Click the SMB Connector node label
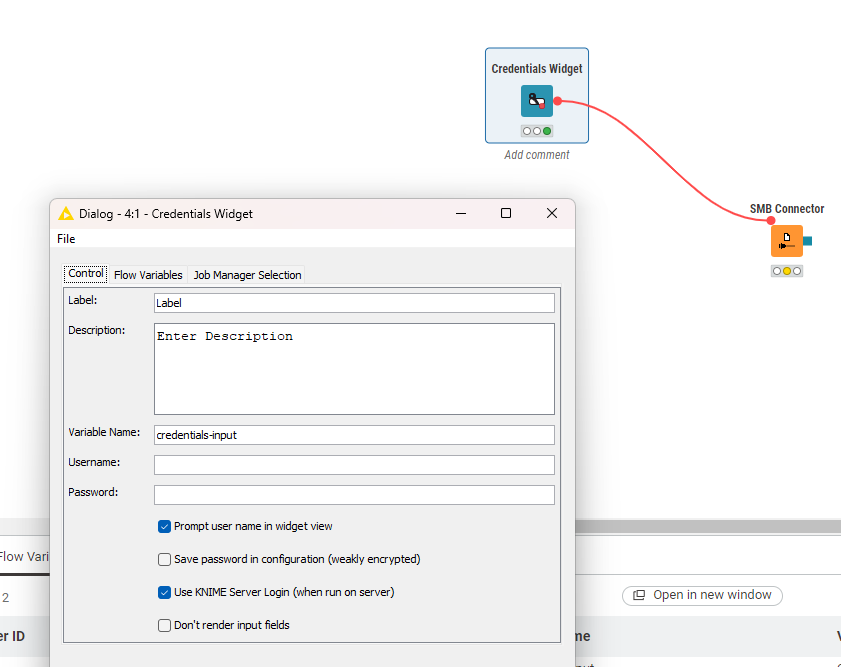This screenshot has width=841, height=667. coord(787,209)
